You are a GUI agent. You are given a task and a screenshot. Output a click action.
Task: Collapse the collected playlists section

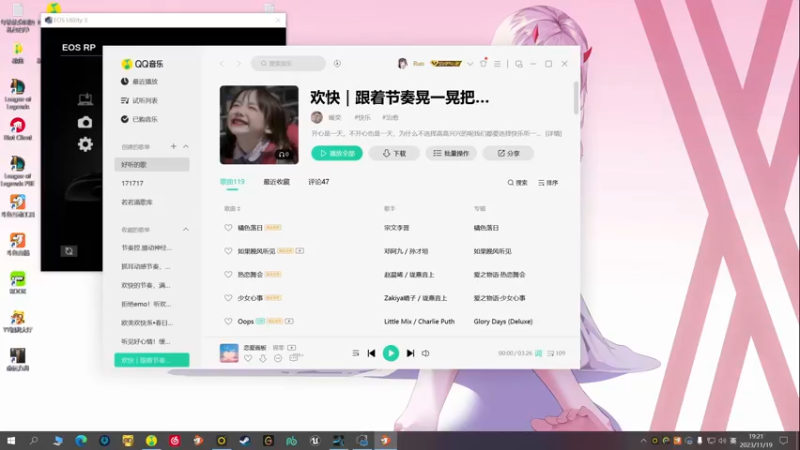(x=186, y=230)
